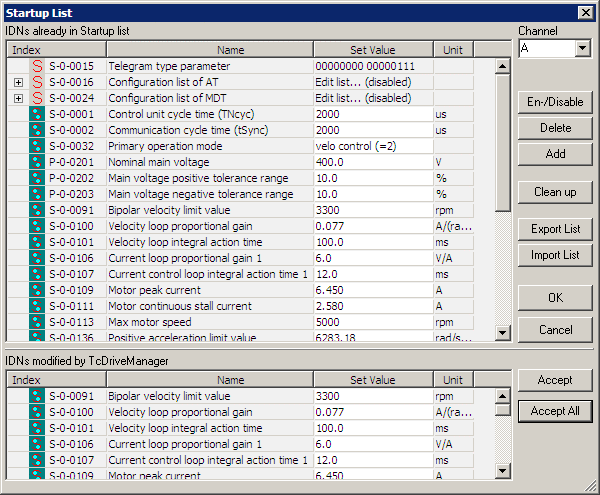600x495 pixels.
Task: Click teal icon of S-0-0101 in modified list
Action: (37, 428)
